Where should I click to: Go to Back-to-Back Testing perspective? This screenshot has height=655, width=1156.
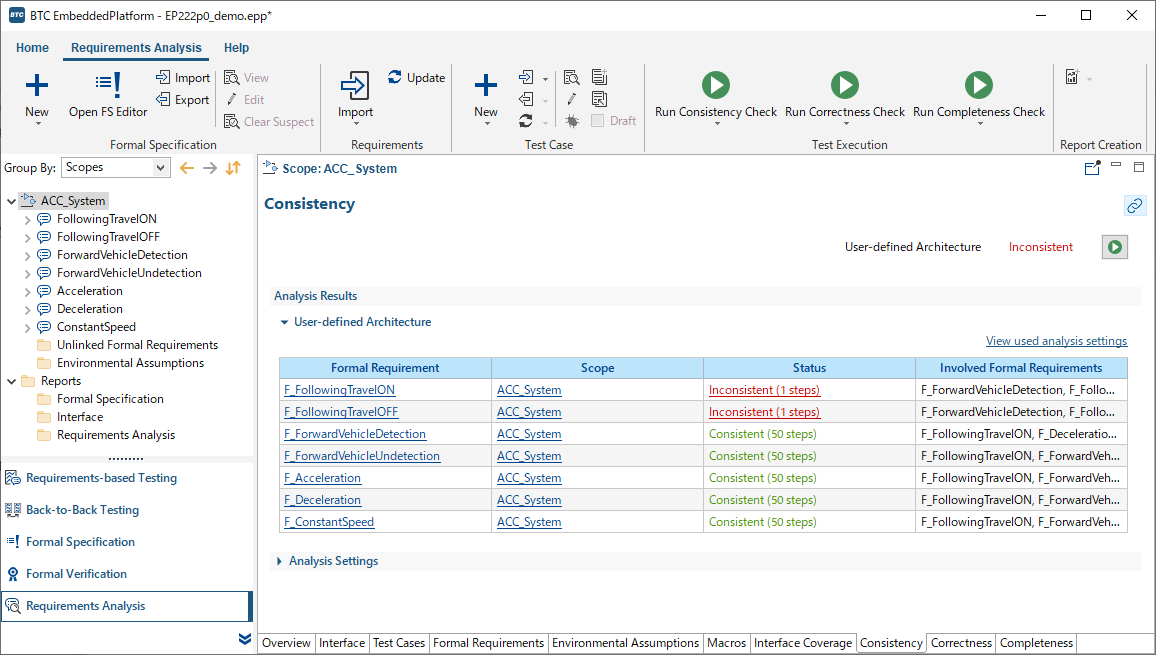[82, 510]
